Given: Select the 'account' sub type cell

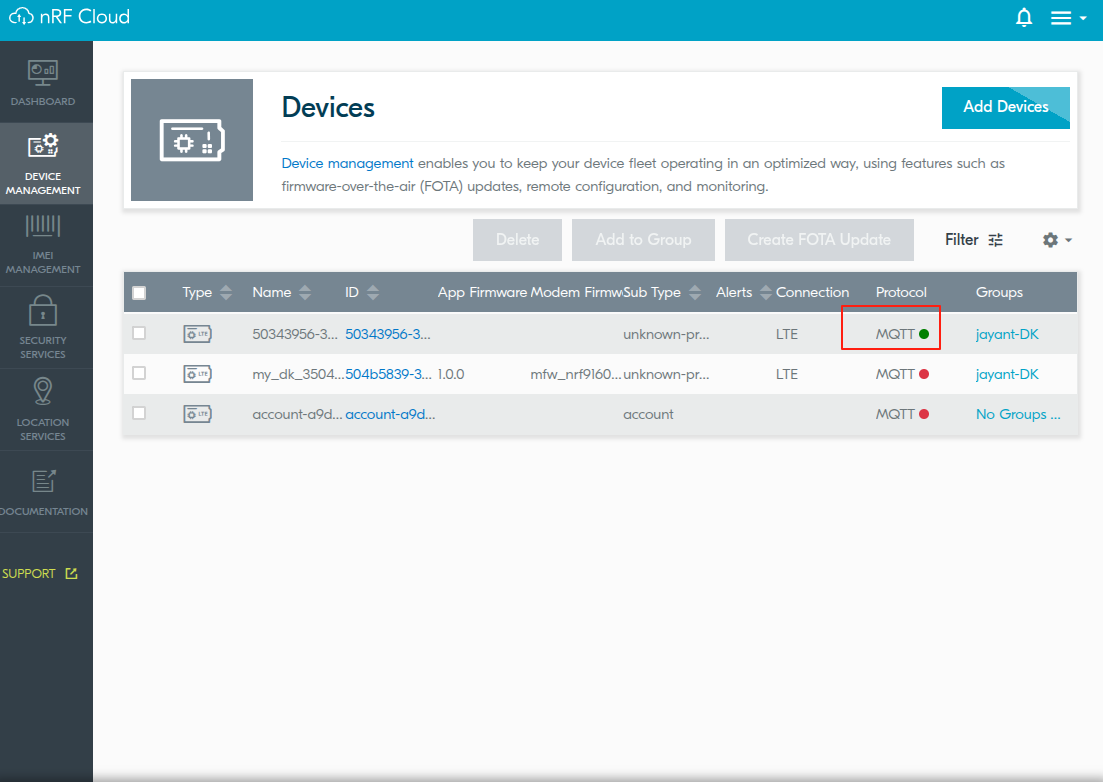Looking at the screenshot, I should 648,414.
